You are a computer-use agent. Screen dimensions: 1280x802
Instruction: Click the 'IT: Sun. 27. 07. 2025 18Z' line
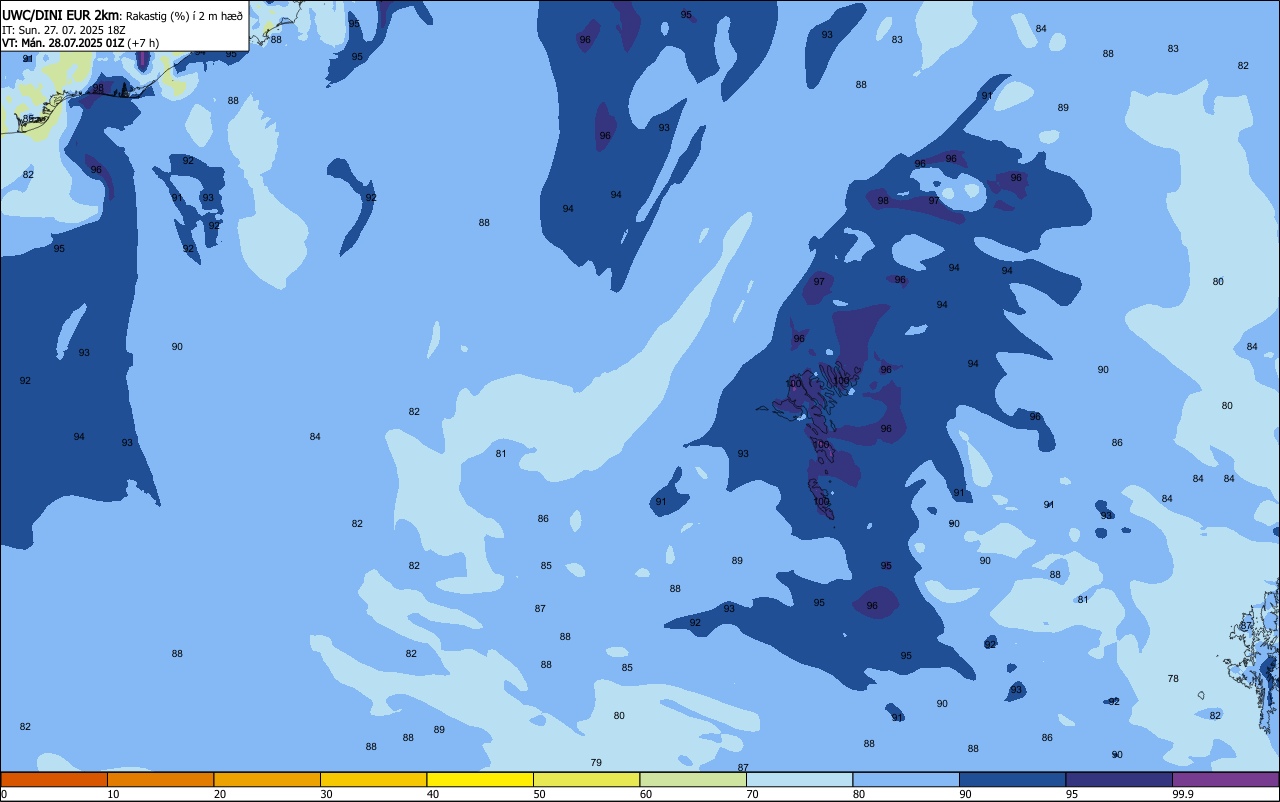(x=64, y=30)
